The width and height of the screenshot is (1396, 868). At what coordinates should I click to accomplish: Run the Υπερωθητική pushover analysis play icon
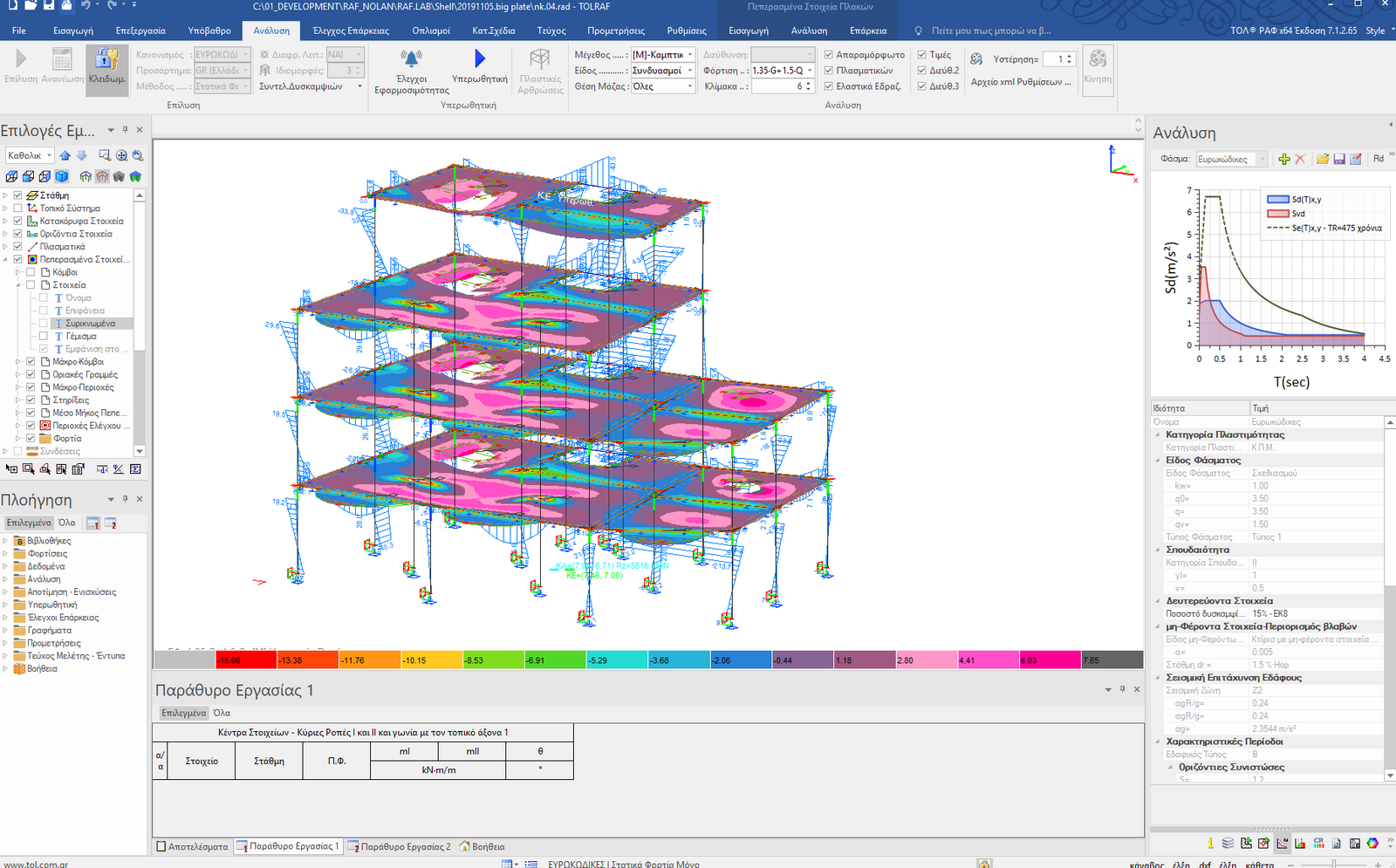(x=479, y=58)
